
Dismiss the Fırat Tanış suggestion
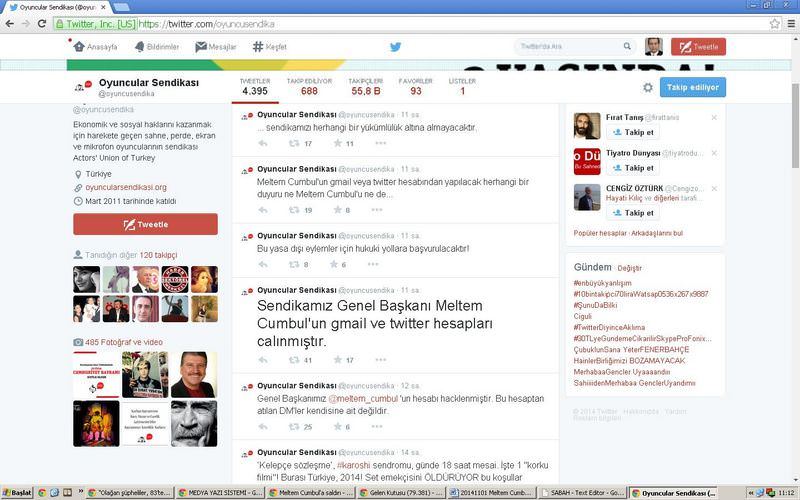(x=714, y=117)
